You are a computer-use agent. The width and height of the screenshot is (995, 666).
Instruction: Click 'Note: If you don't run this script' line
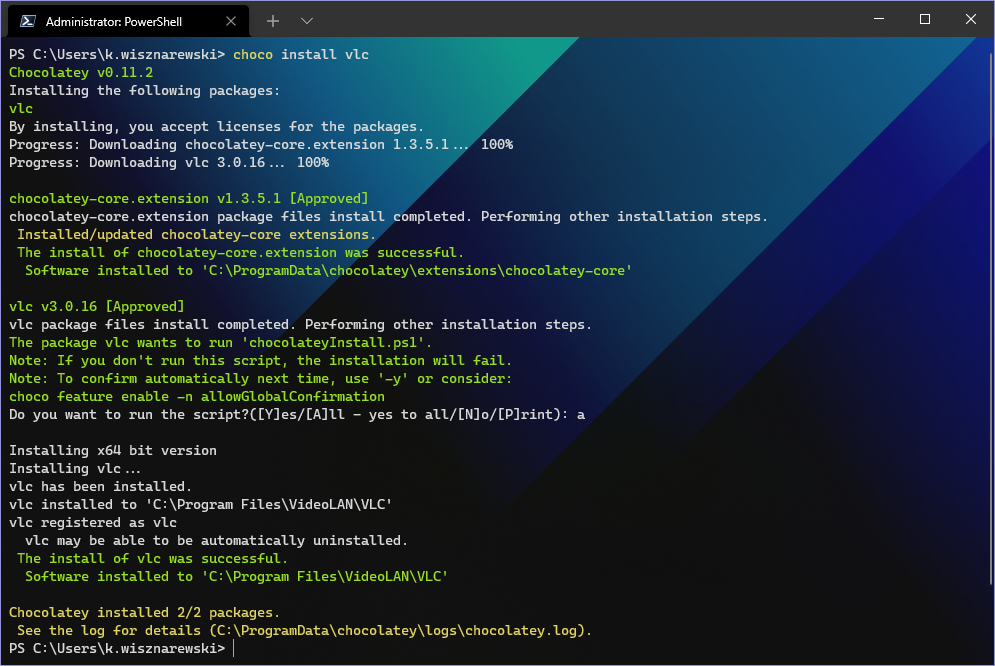(x=260, y=360)
